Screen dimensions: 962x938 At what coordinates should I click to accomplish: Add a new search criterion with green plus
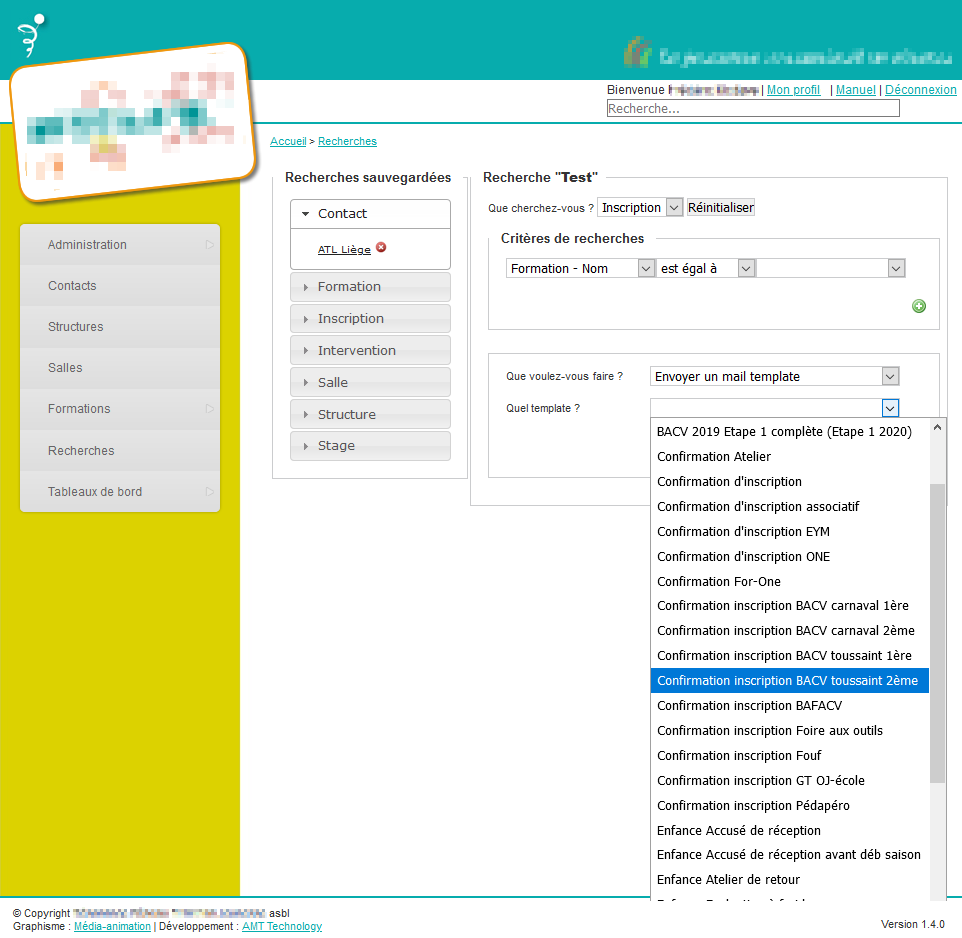pyautogui.click(x=918, y=306)
